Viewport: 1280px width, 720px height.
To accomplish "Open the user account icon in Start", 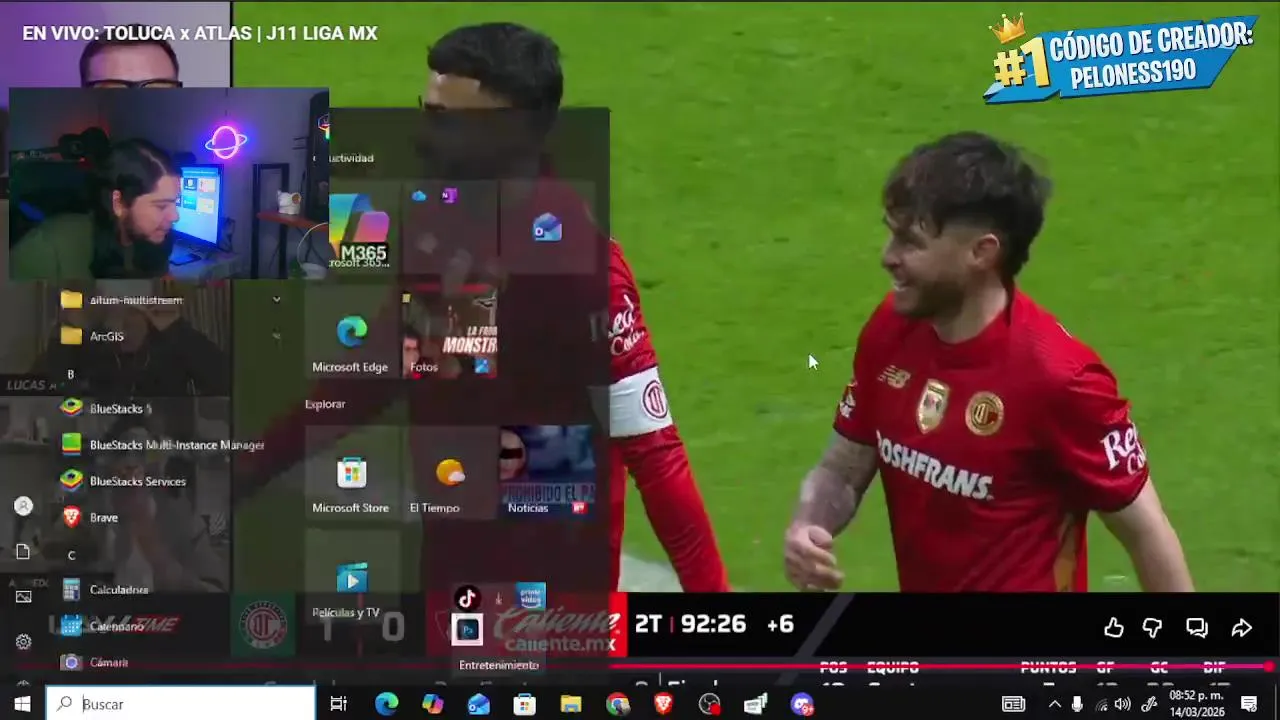I will (23, 506).
